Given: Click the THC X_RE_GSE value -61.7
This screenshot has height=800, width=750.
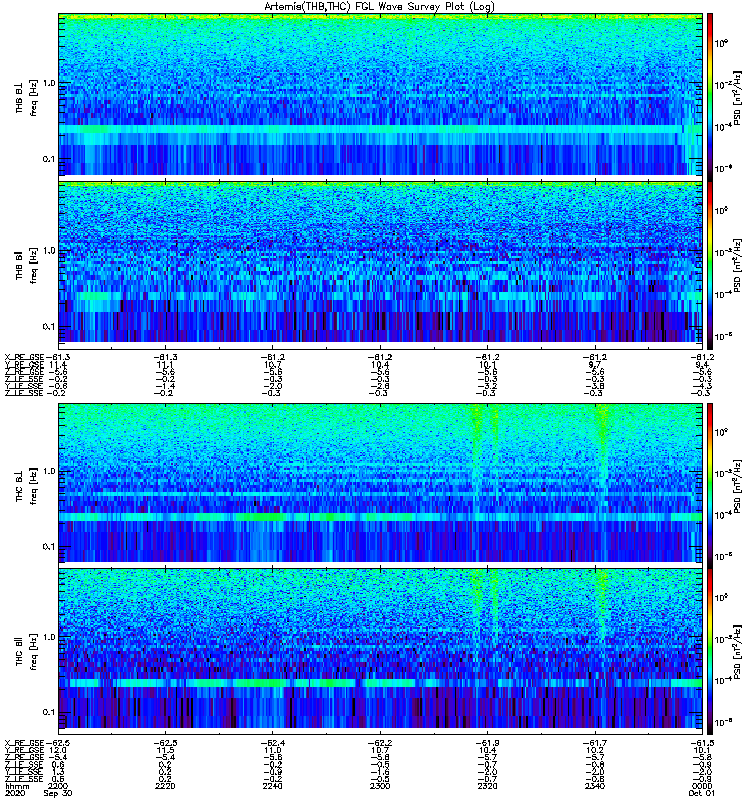Looking at the screenshot, I should click(593, 743).
